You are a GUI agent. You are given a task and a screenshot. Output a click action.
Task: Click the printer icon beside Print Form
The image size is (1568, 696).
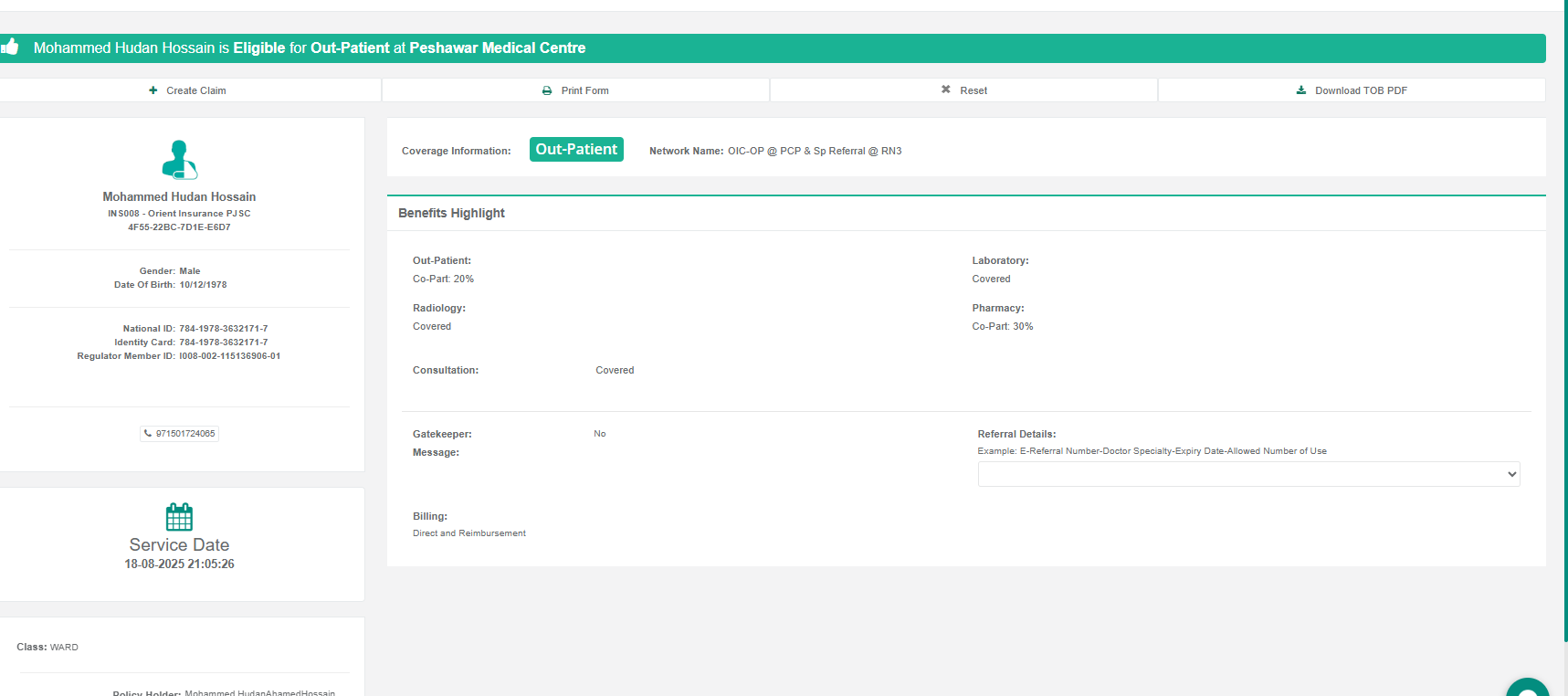click(547, 90)
